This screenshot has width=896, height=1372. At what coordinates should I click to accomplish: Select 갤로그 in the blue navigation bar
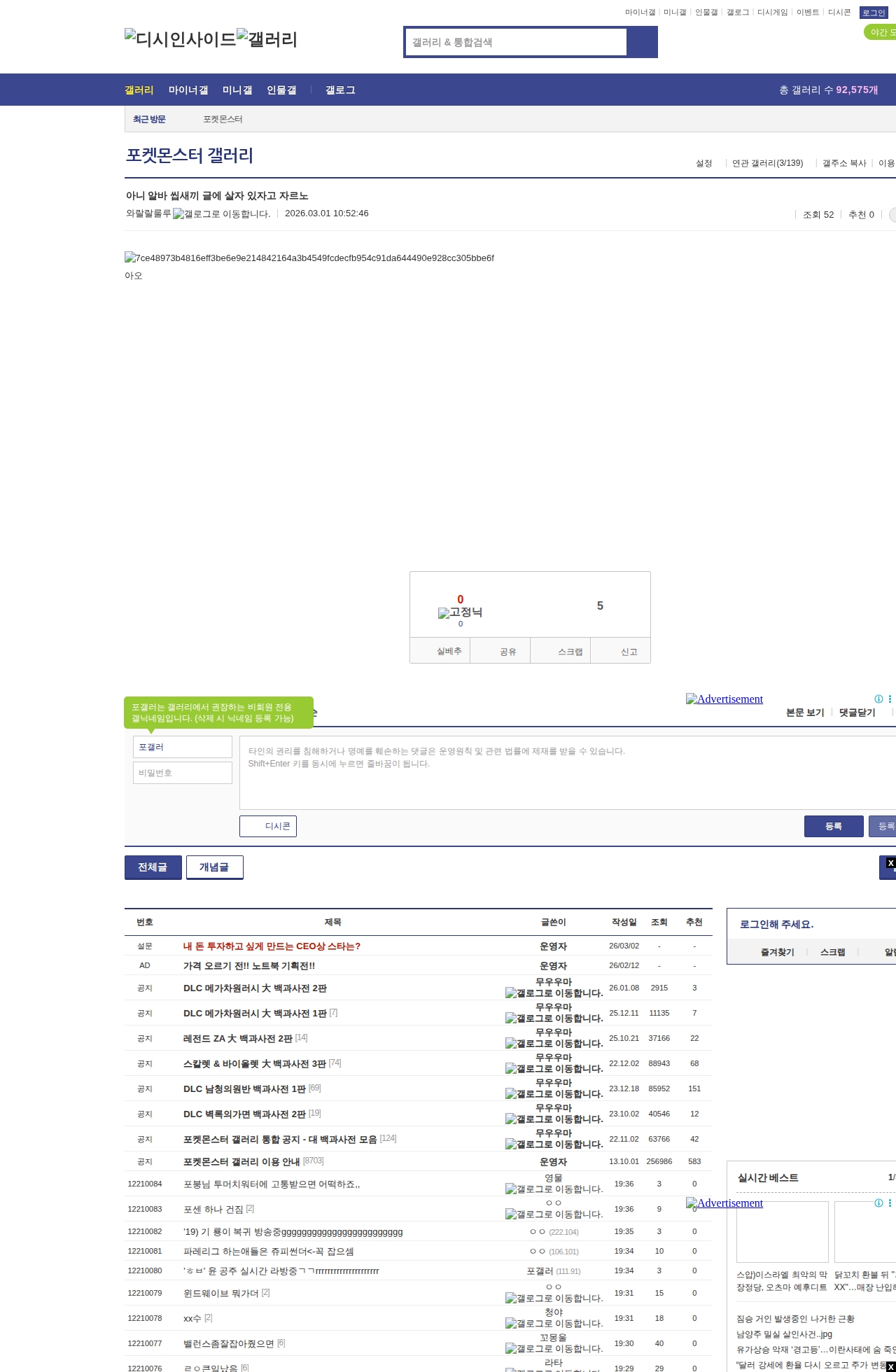tap(340, 90)
